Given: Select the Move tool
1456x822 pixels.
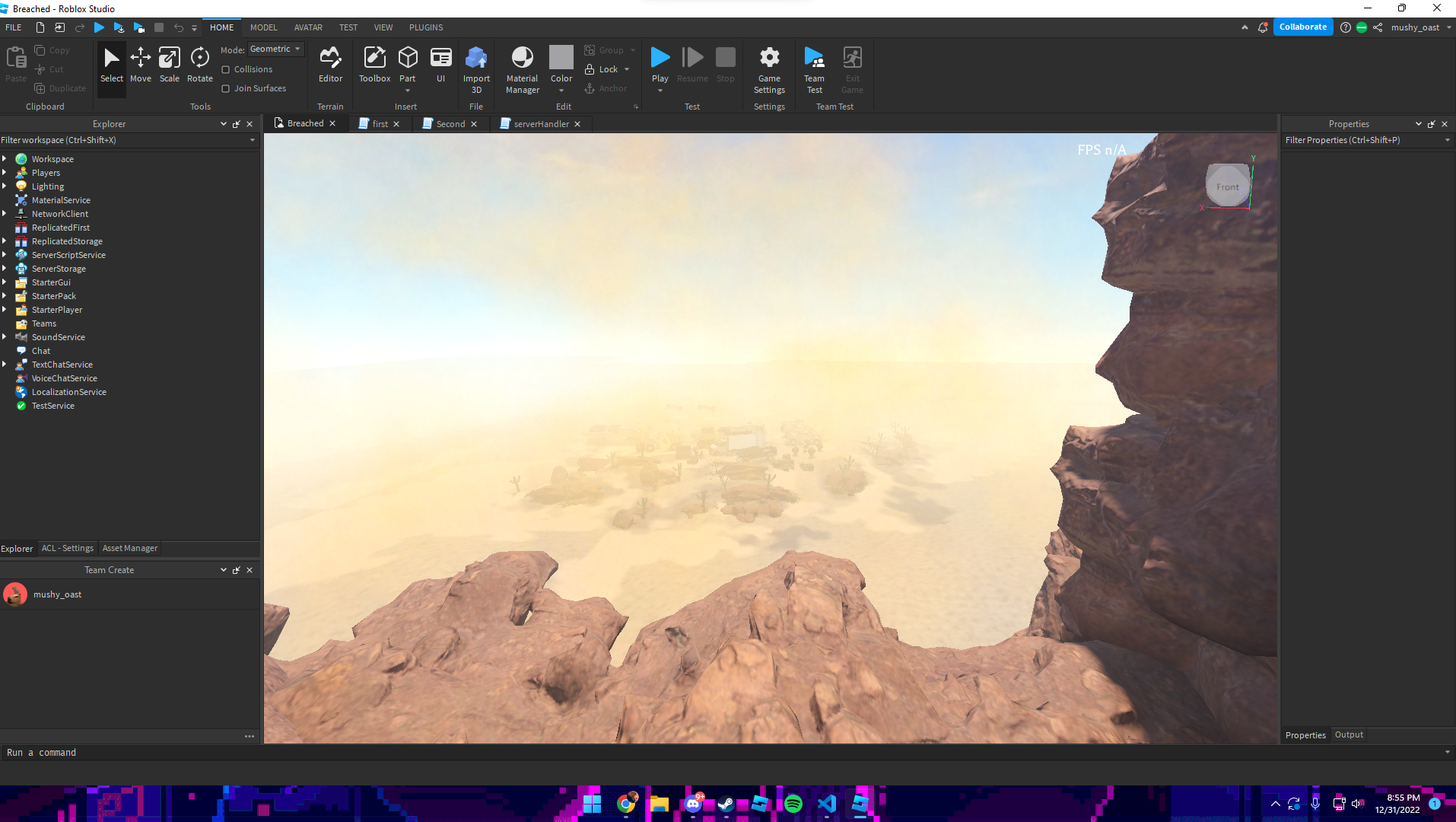Looking at the screenshot, I should [140, 65].
